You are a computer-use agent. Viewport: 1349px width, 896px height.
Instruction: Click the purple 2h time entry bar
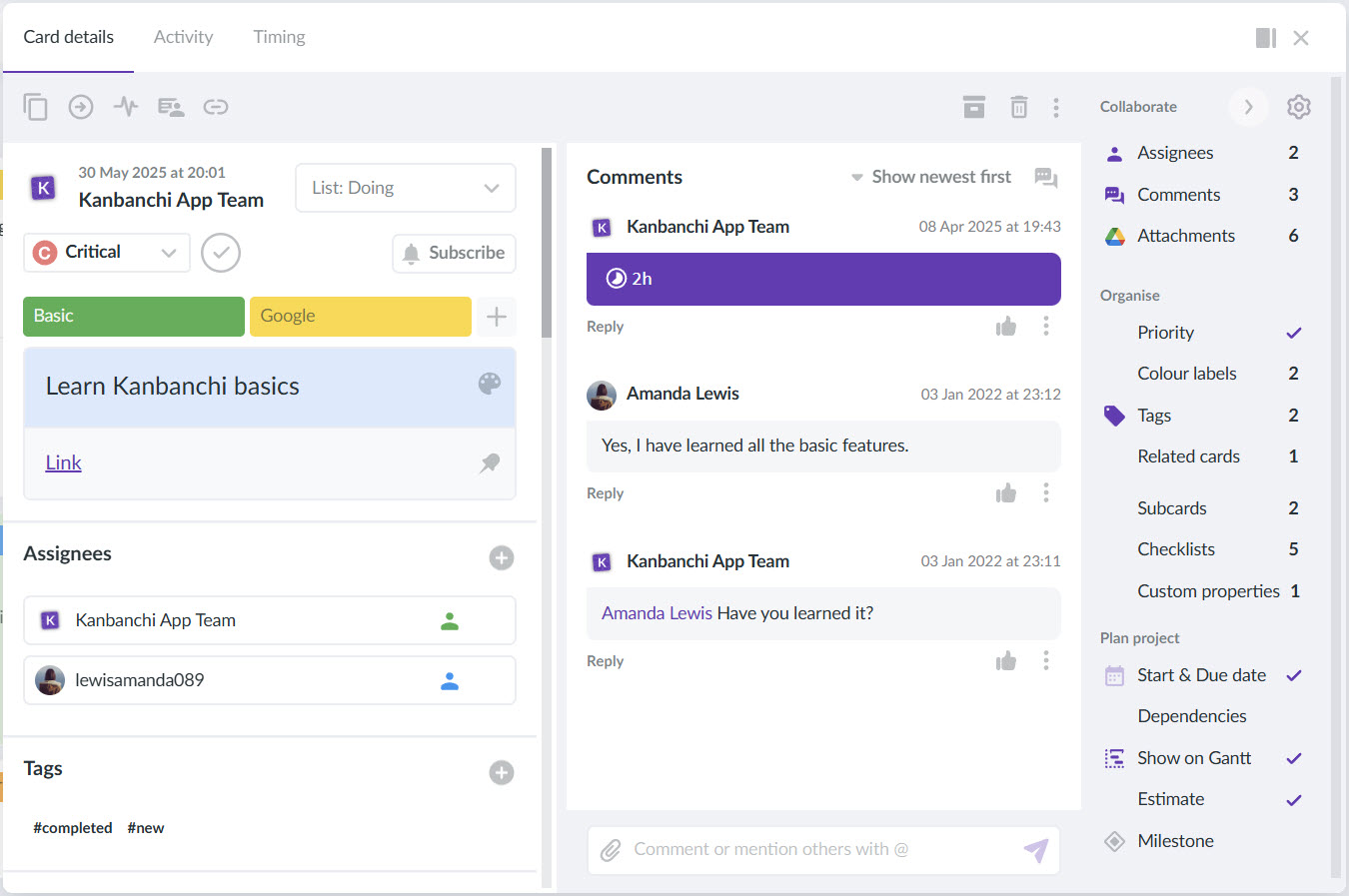click(x=823, y=279)
